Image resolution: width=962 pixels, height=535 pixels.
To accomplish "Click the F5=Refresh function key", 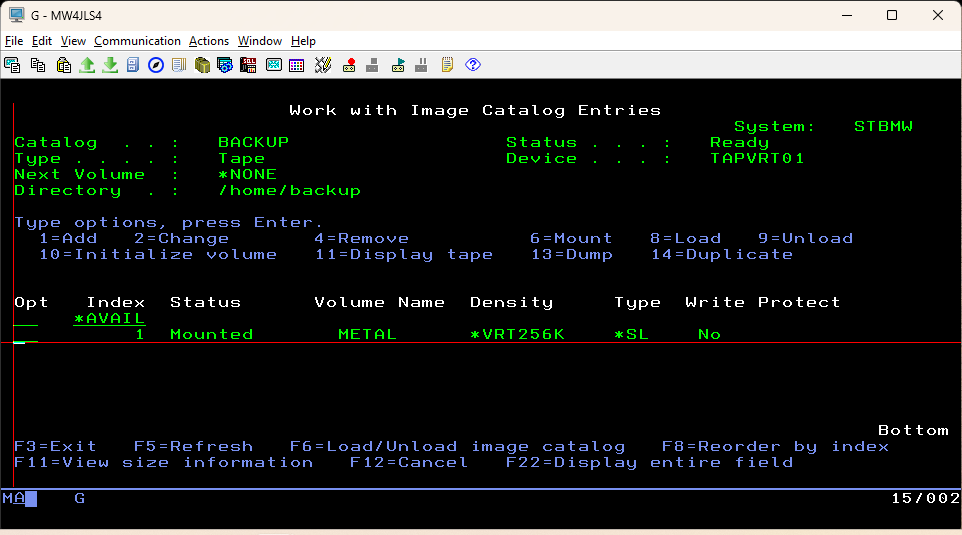I will pyautogui.click(x=193, y=447).
